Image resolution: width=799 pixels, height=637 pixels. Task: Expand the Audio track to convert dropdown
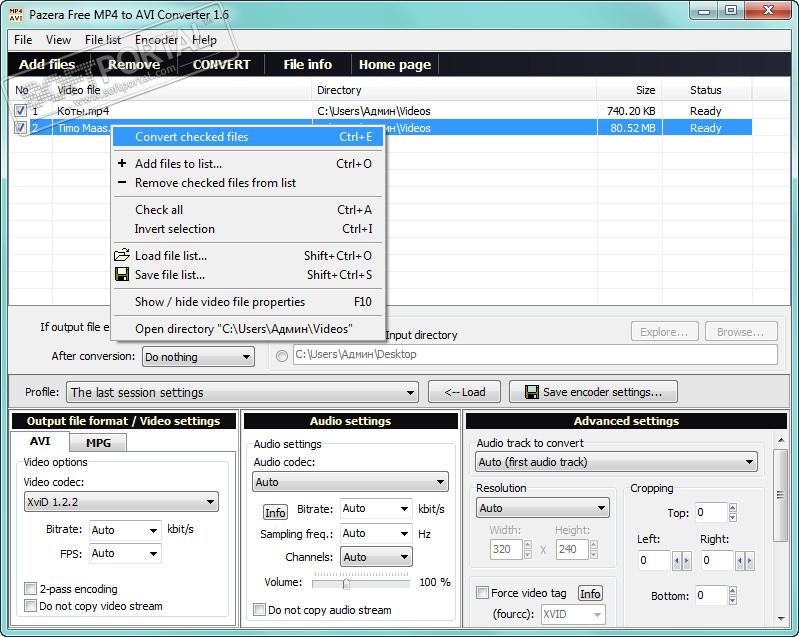617,462
